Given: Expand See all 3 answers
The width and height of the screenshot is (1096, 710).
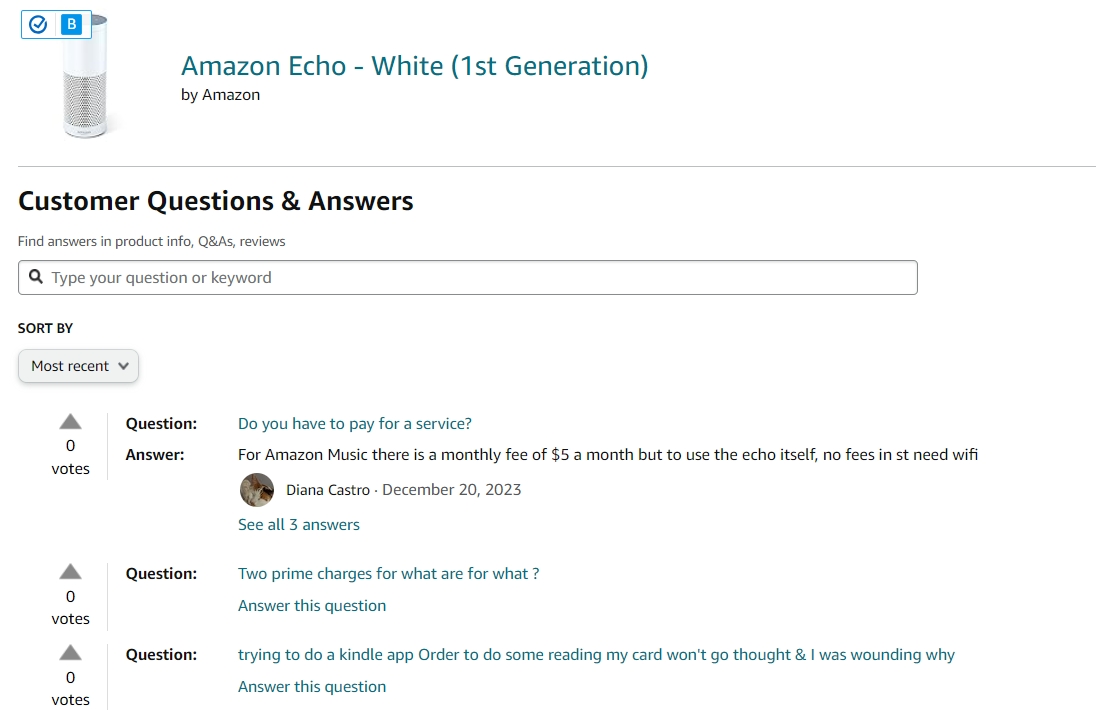Looking at the screenshot, I should point(298,525).
